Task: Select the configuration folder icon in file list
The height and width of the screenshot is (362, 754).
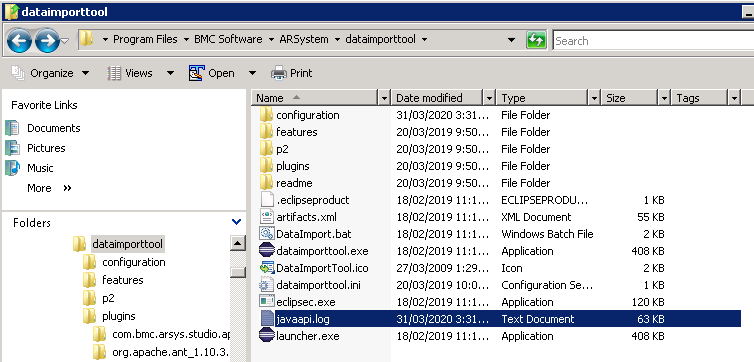Action: click(x=266, y=115)
